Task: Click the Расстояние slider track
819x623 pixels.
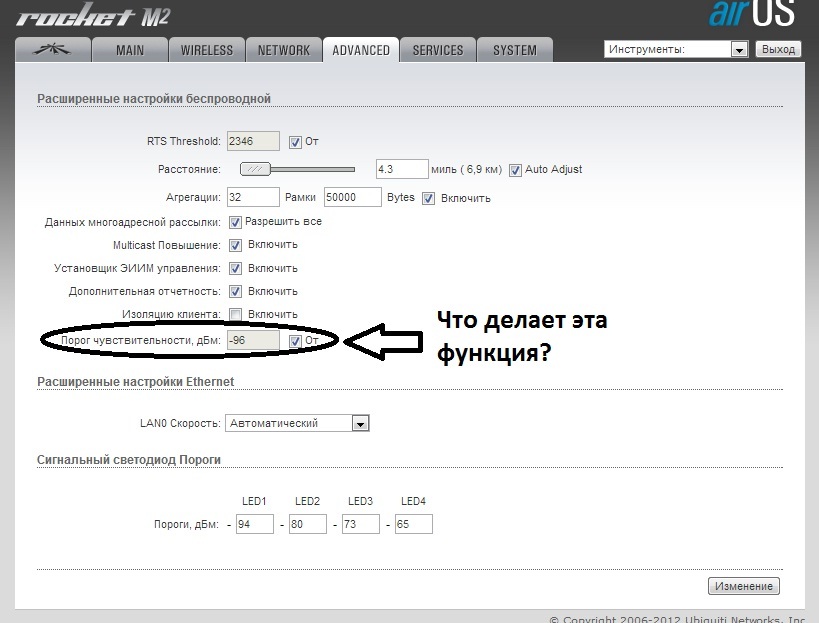Action: click(298, 169)
